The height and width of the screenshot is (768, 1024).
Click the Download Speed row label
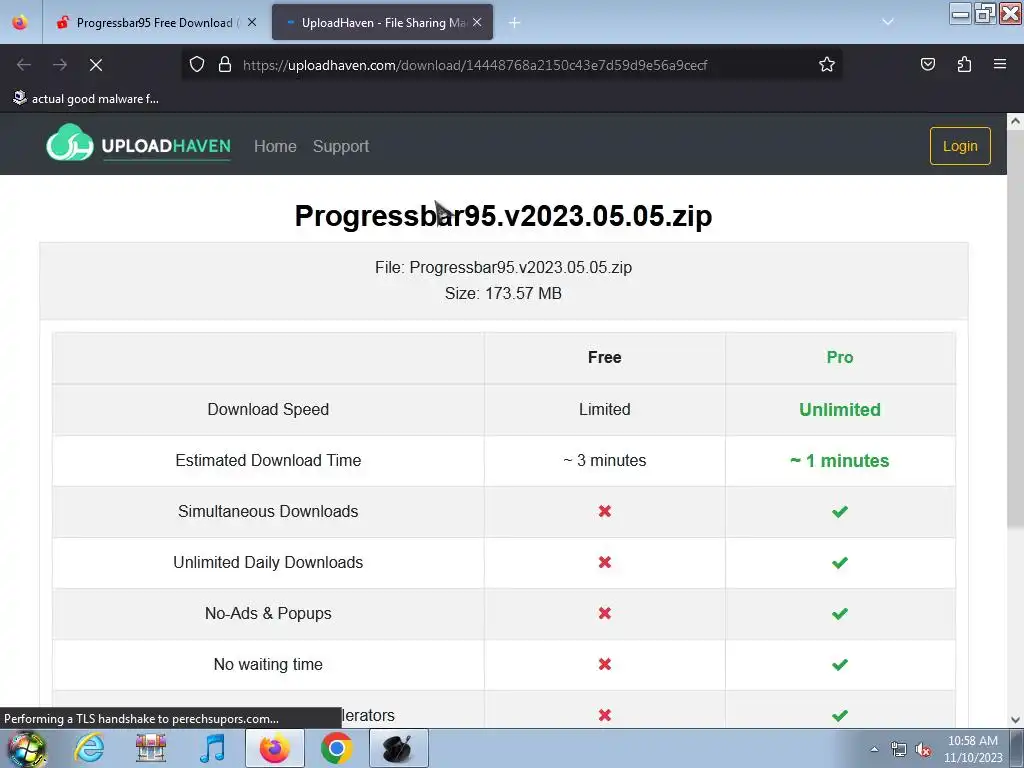point(268,409)
